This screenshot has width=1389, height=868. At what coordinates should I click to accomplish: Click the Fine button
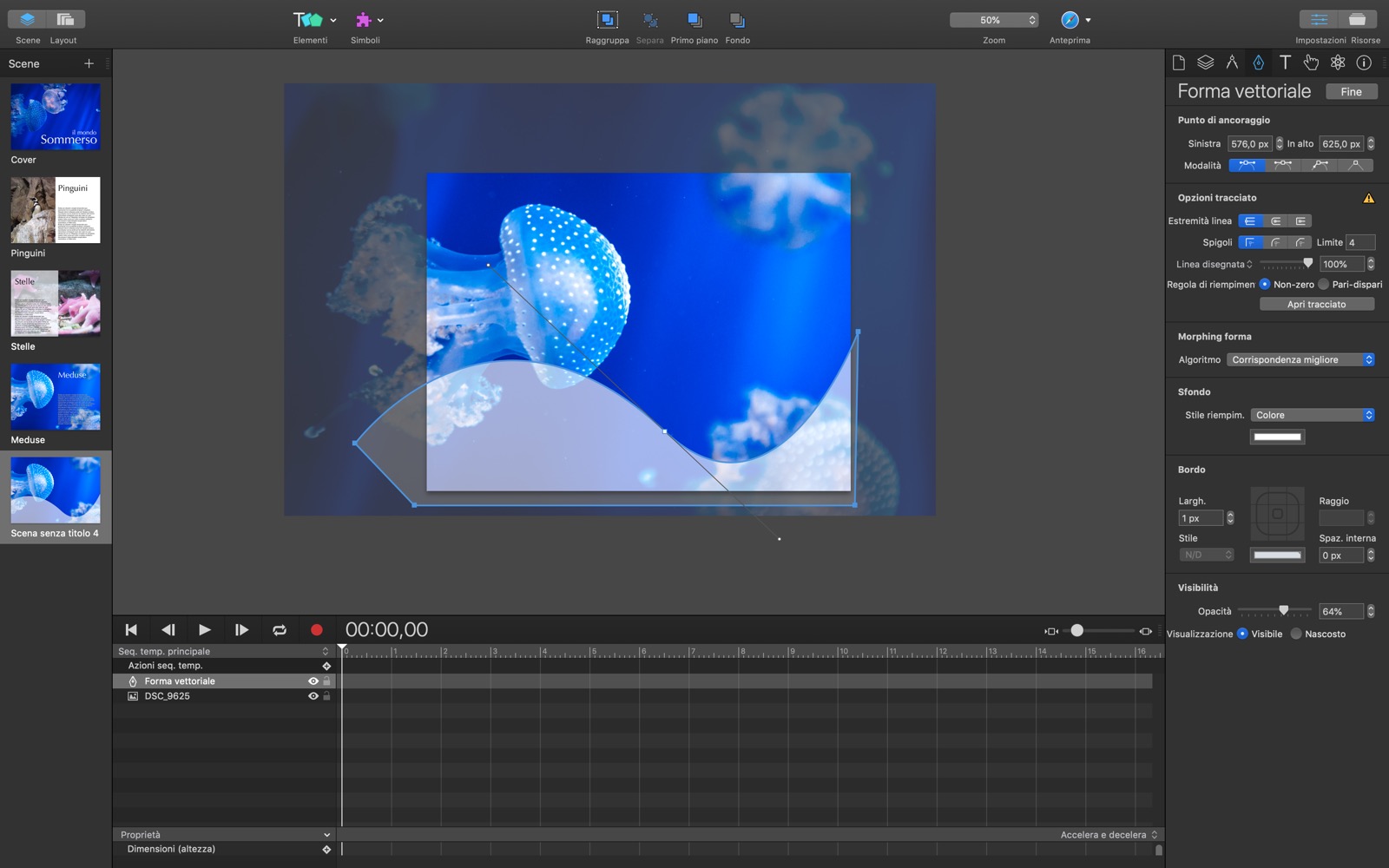tap(1351, 92)
